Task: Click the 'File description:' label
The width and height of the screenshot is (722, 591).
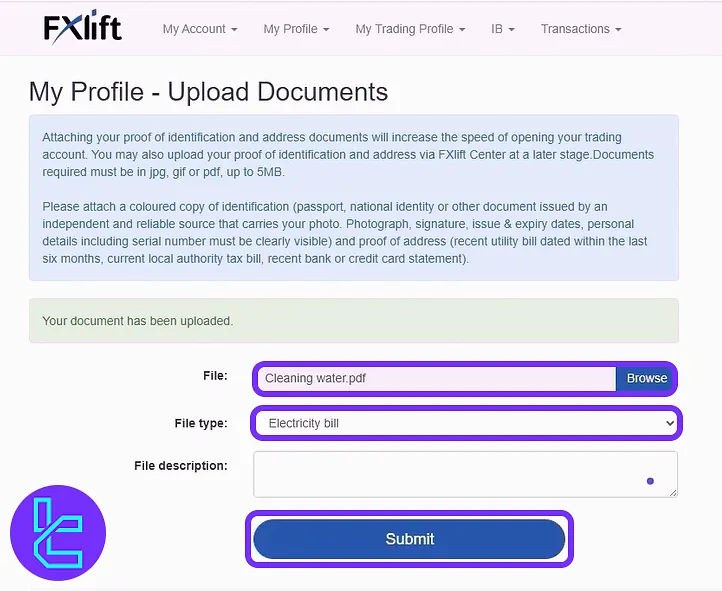Action: (180, 466)
